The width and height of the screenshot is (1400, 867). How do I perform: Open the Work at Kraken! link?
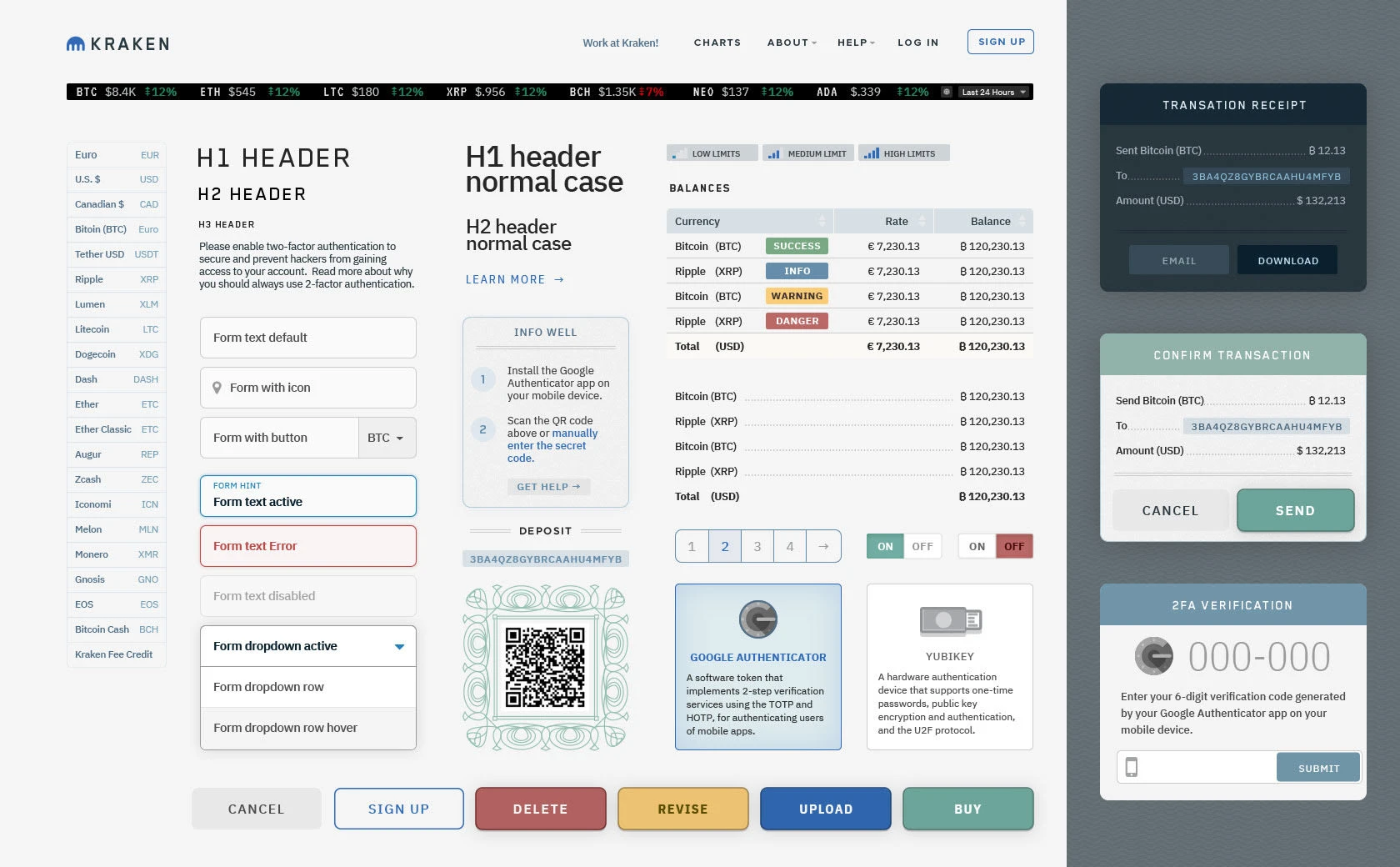click(x=621, y=43)
